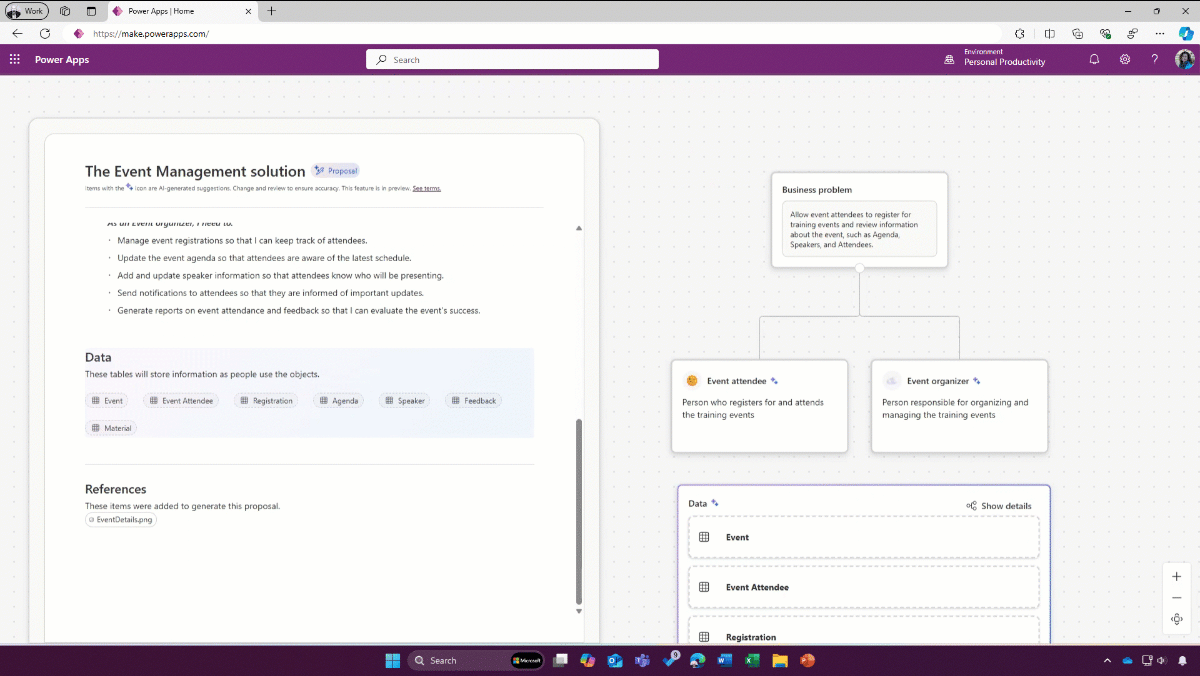Open the notifications bell
1200x676 pixels.
tap(1094, 60)
